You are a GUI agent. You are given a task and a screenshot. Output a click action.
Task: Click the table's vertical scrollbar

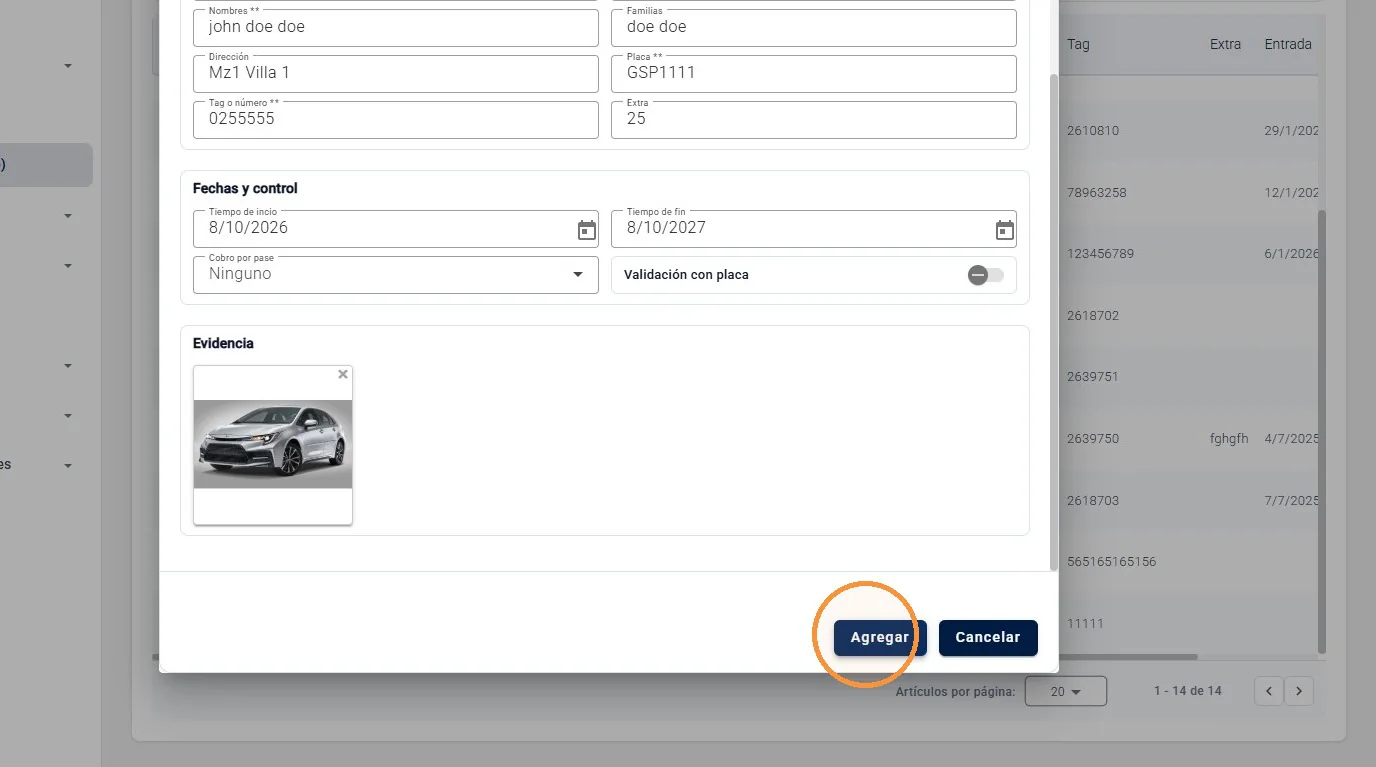pyautogui.click(x=1322, y=432)
